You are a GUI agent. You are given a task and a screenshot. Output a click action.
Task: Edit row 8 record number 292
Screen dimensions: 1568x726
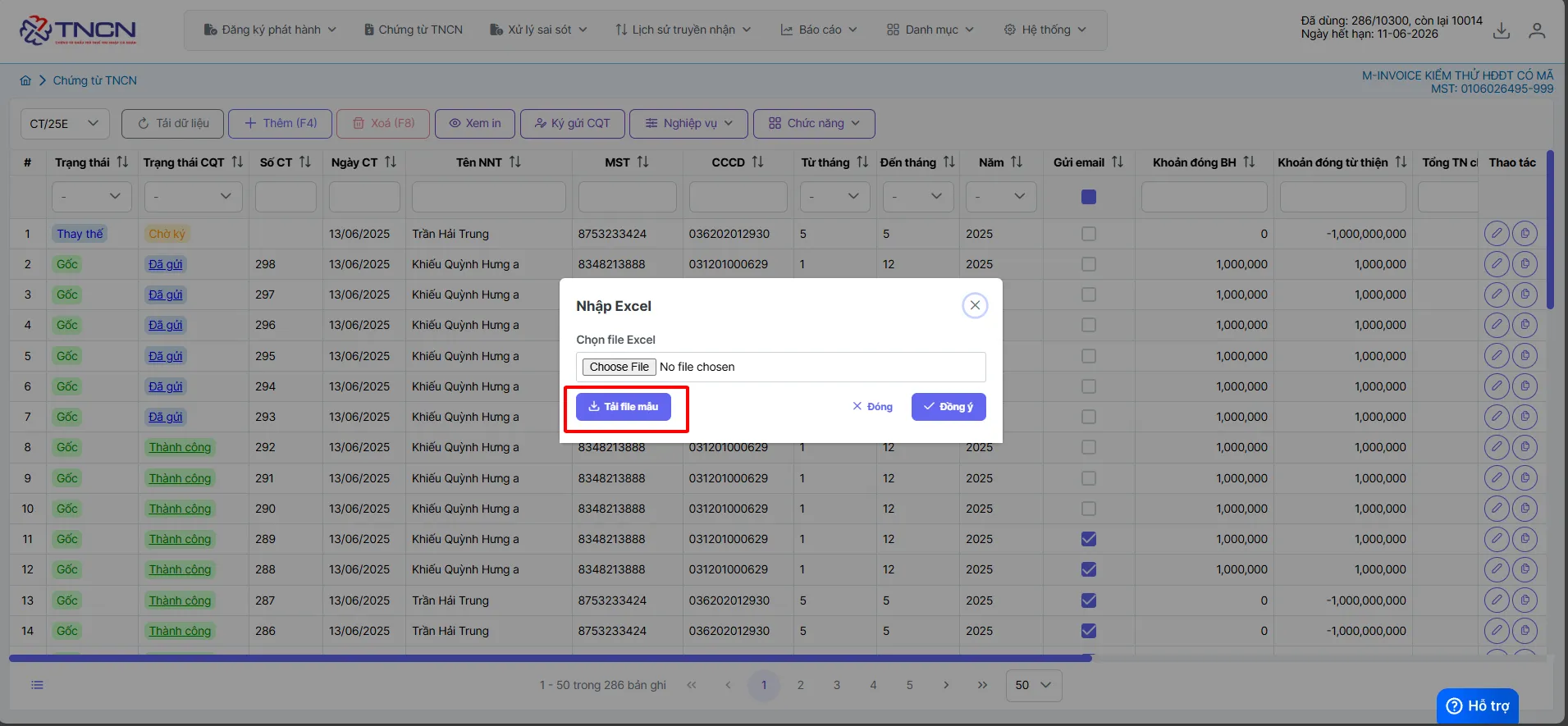point(1497,447)
